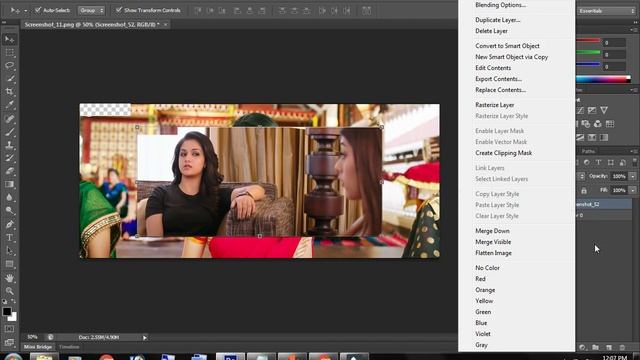The height and width of the screenshot is (360, 640).
Task: Toggle Quick Mask mode icon
Action: point(9,329)
